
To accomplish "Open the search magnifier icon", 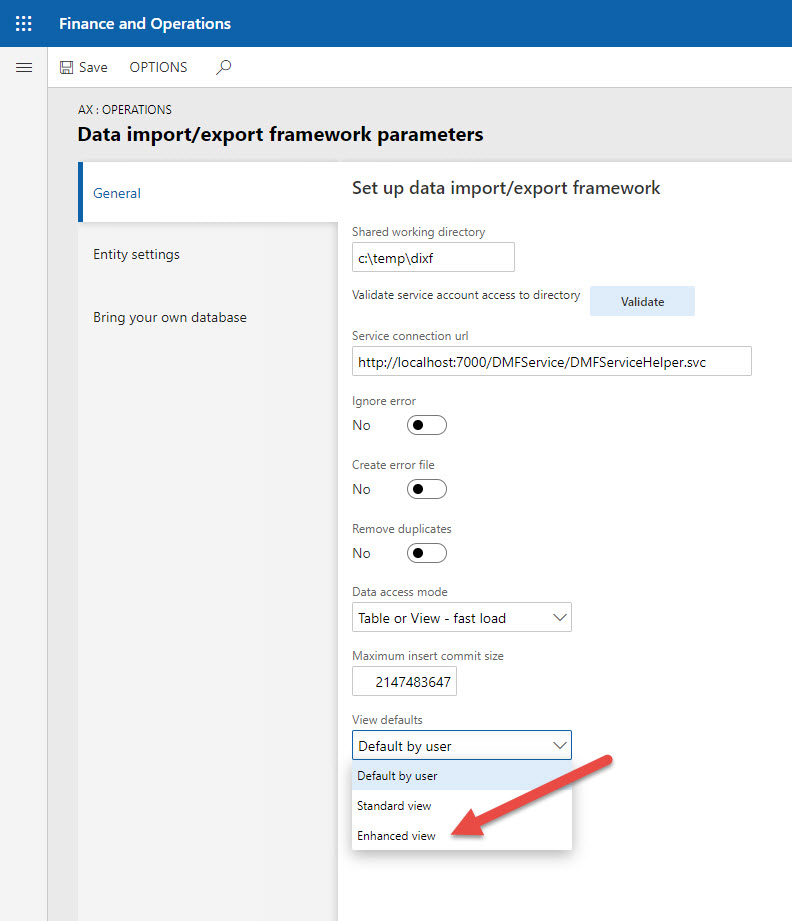I will coord(223,67).
